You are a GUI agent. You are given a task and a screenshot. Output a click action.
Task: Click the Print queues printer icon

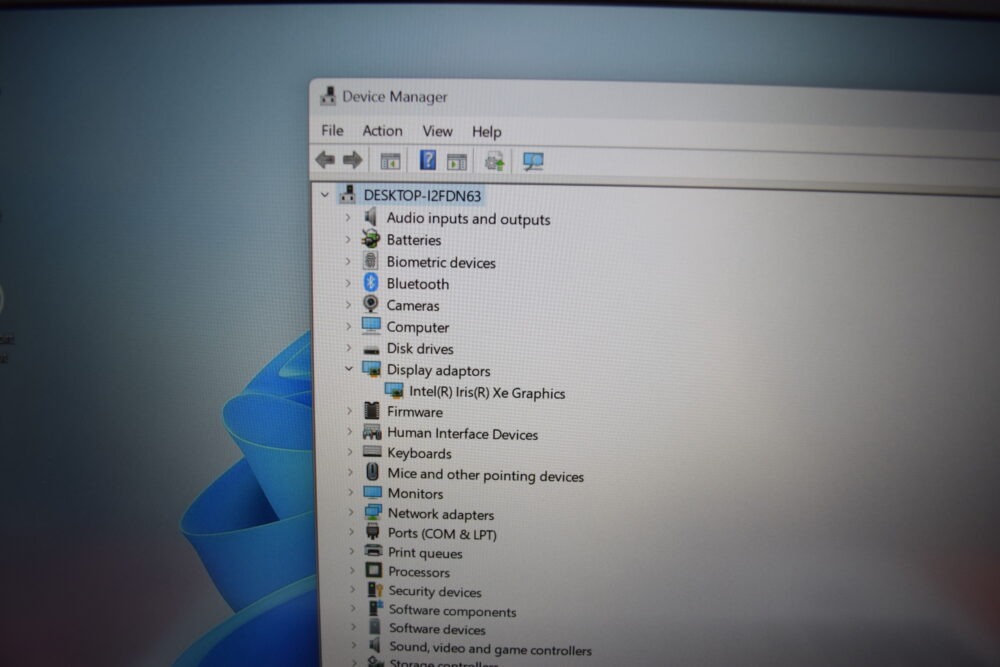(374, 551)
